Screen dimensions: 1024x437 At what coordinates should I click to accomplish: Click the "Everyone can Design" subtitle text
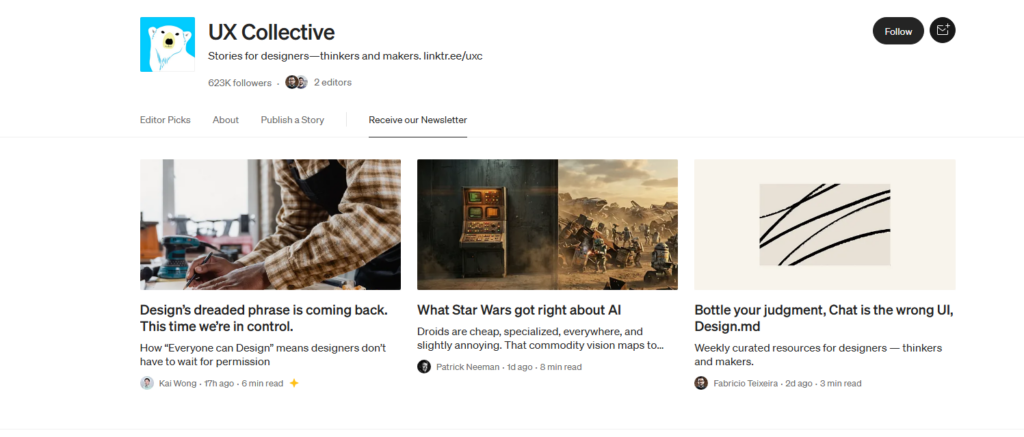[263, 355]
